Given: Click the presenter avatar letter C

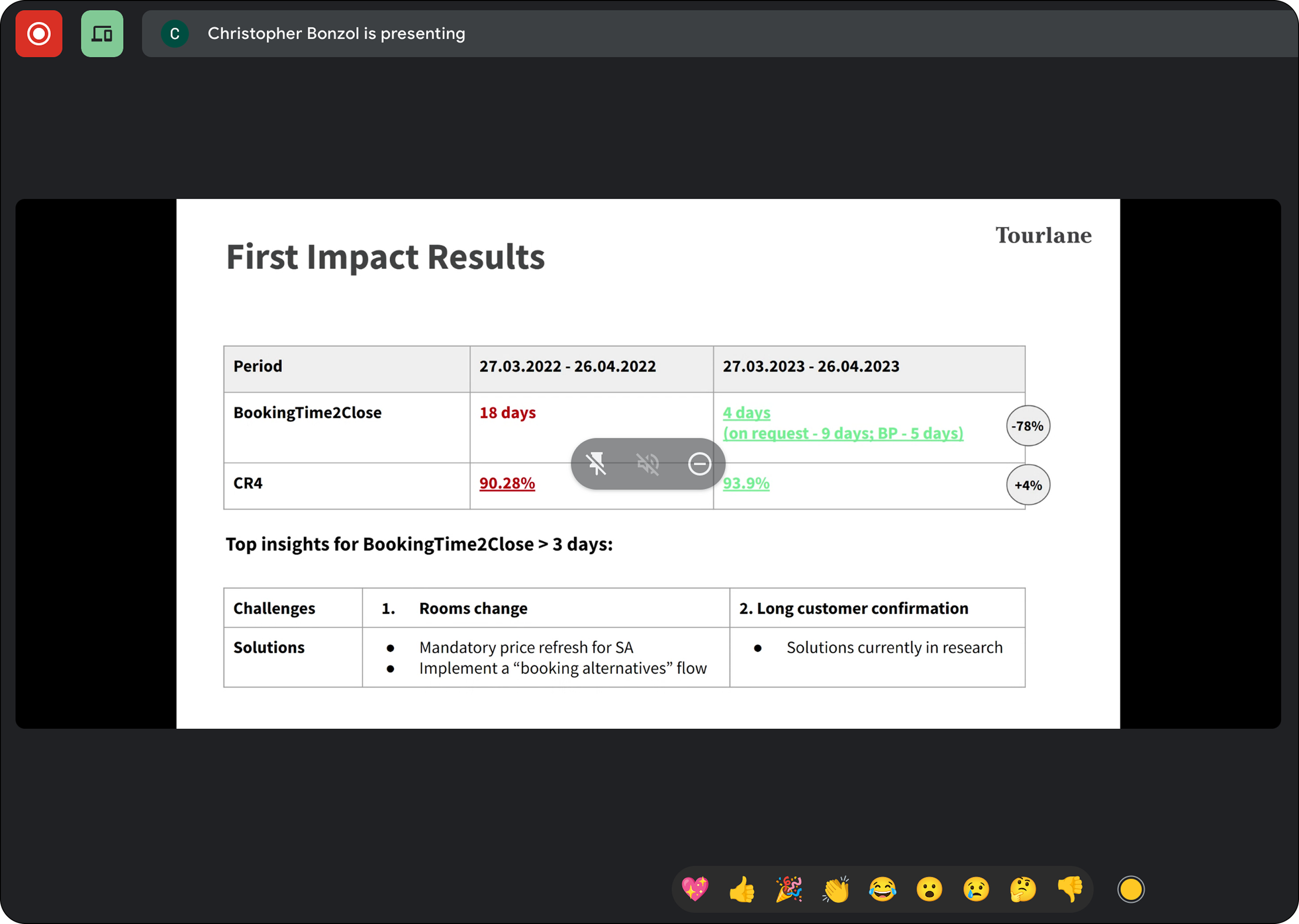Looking at the screenshot, I should [175, 34].
